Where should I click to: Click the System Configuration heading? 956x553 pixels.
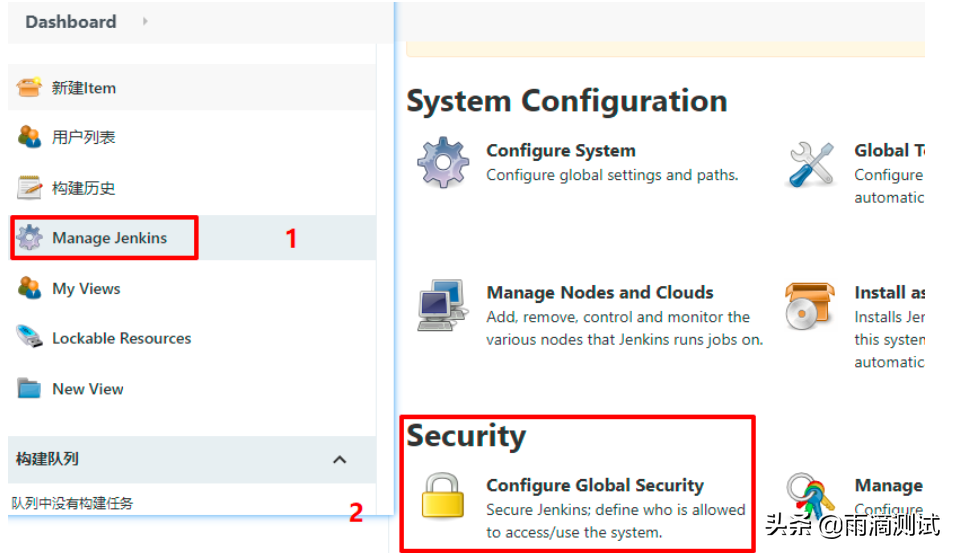click(567, 101)
